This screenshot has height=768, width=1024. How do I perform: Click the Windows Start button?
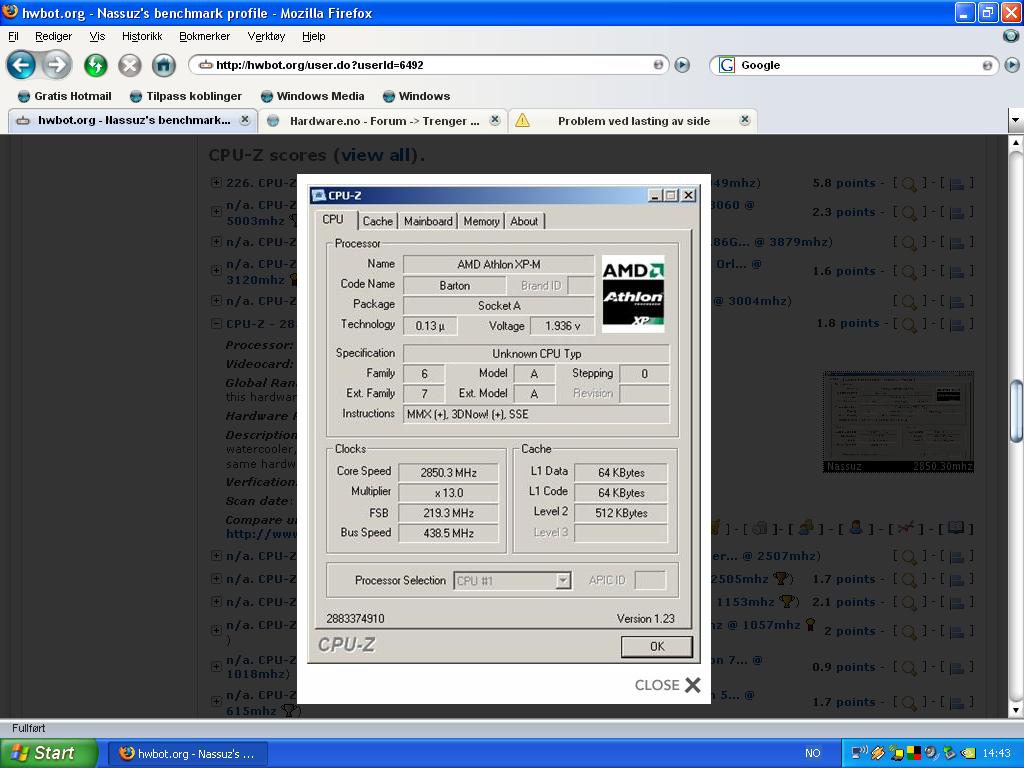click(48, 753)
